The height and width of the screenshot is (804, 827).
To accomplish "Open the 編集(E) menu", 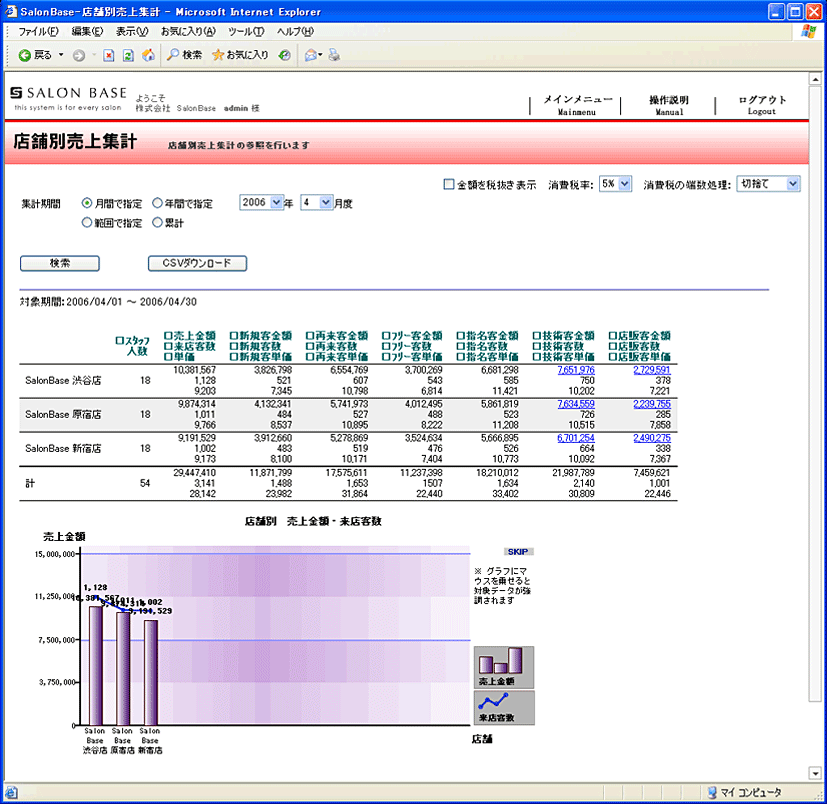I will pyautogui.click(x=88, y=32).
